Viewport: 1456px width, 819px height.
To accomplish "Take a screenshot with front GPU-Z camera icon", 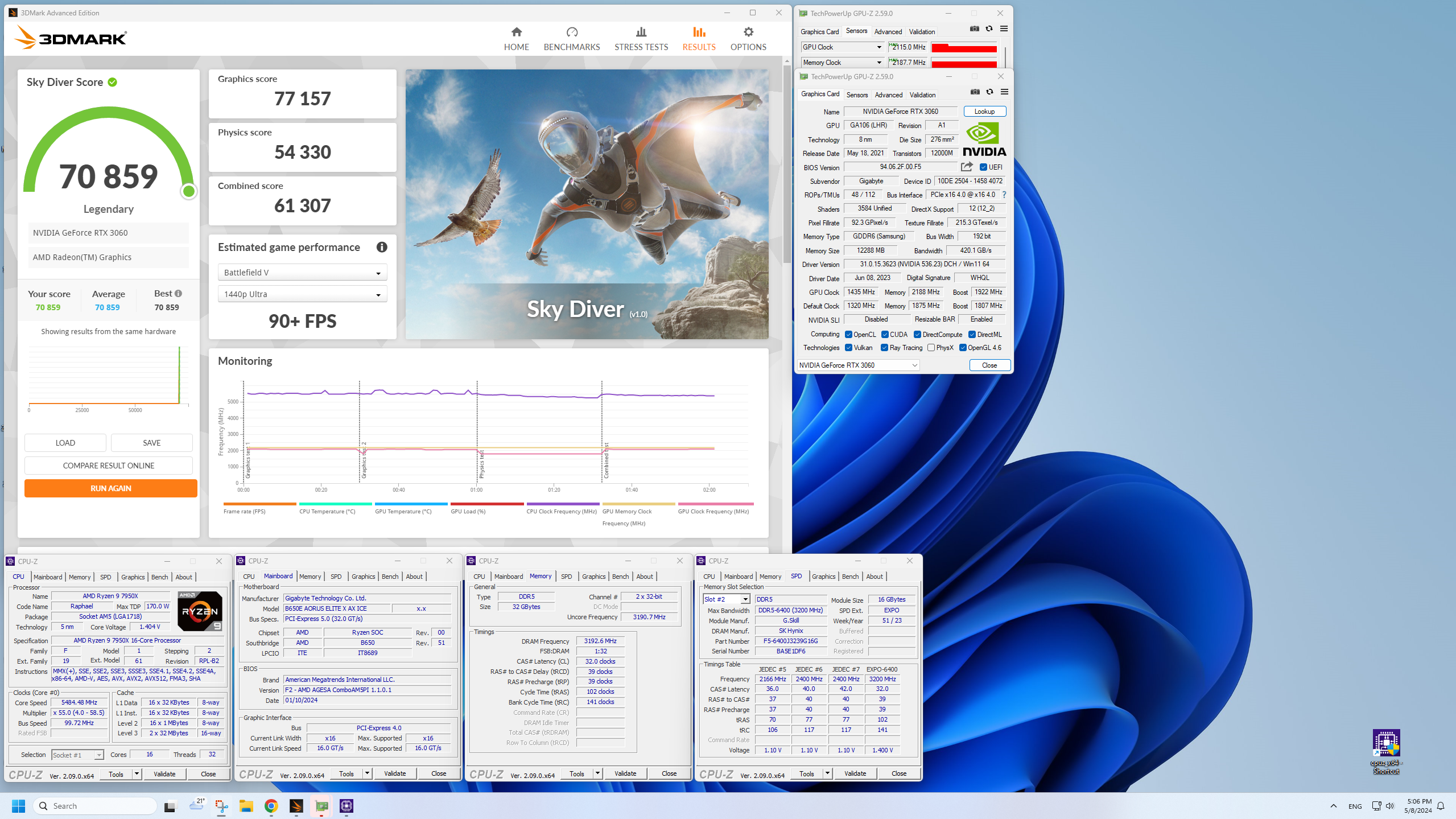I will tap(975, 92).
